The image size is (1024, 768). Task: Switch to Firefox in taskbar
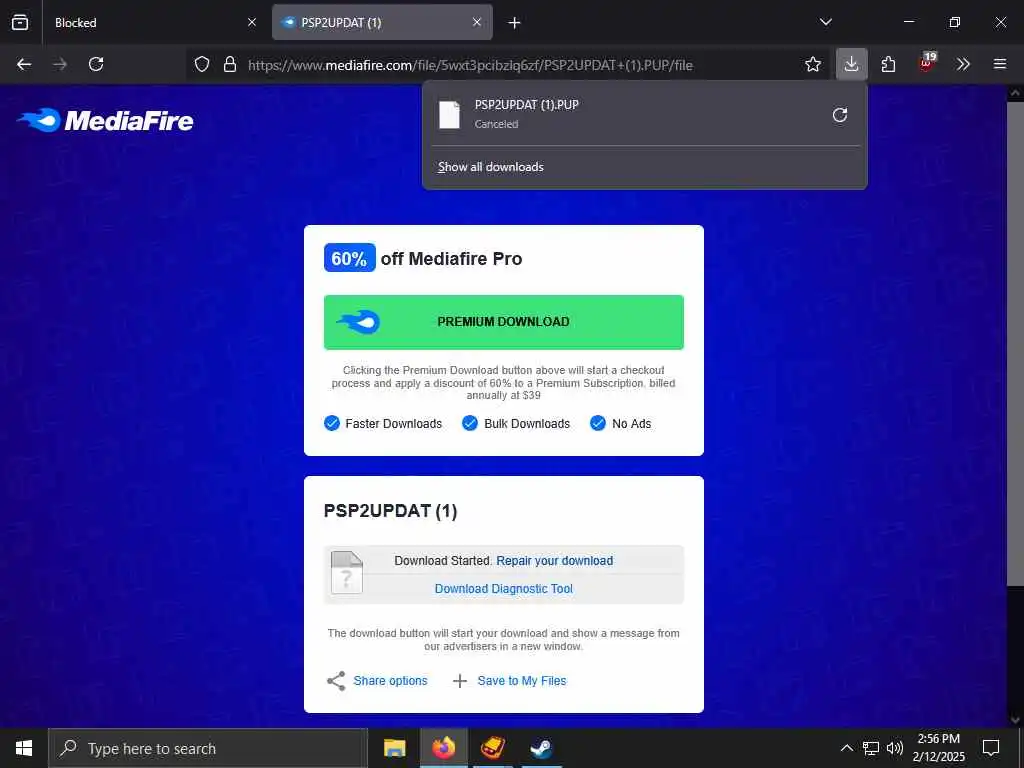(x=443, y=748)
